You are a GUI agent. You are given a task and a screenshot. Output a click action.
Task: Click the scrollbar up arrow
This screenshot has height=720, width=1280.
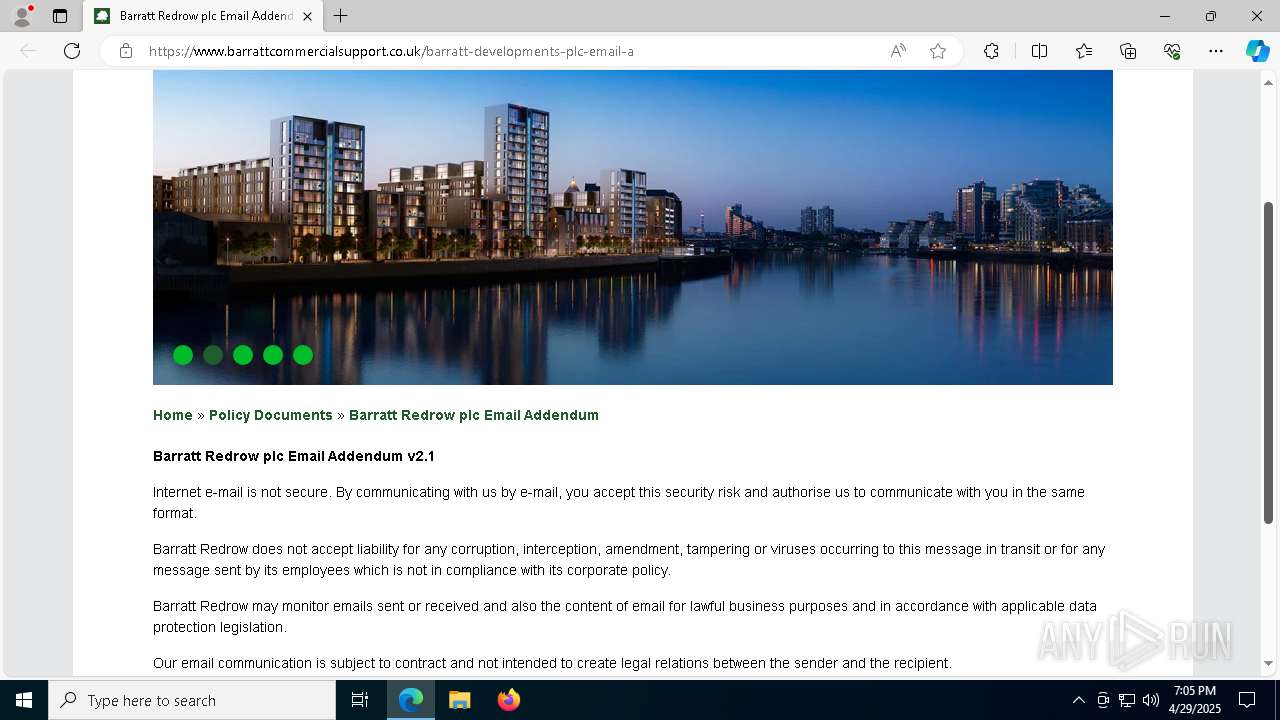click(x=1269, y=82)
